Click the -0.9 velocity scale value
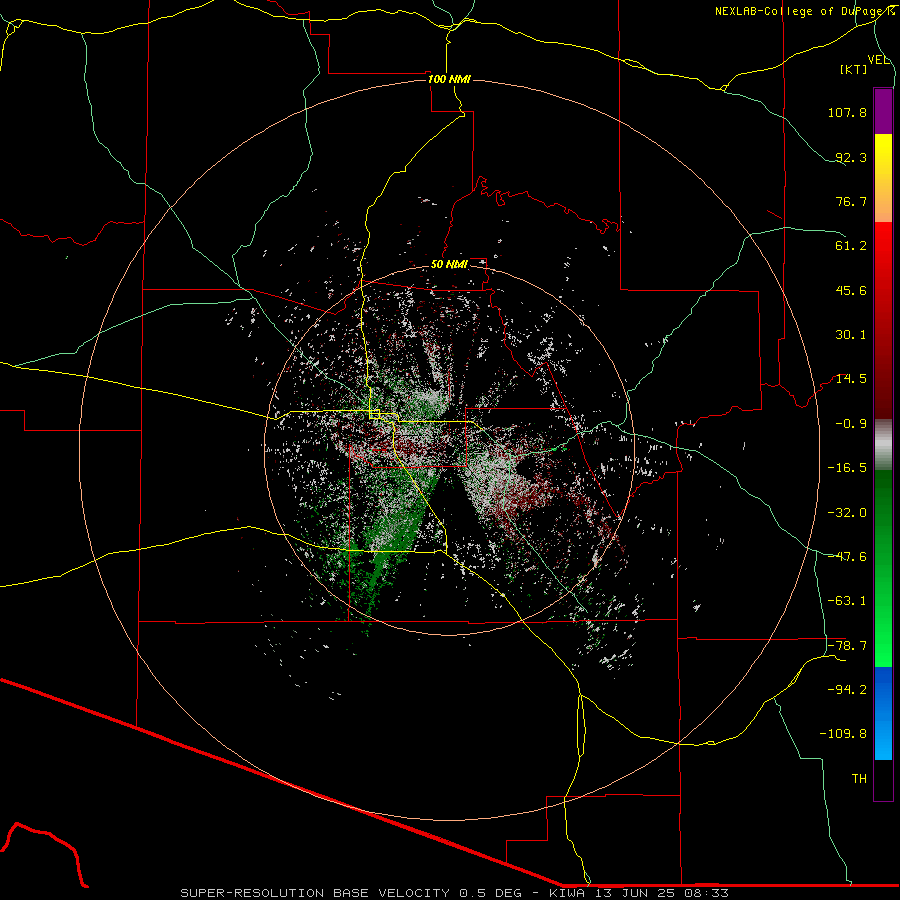900x900 pixels. (x=851, y=424)
